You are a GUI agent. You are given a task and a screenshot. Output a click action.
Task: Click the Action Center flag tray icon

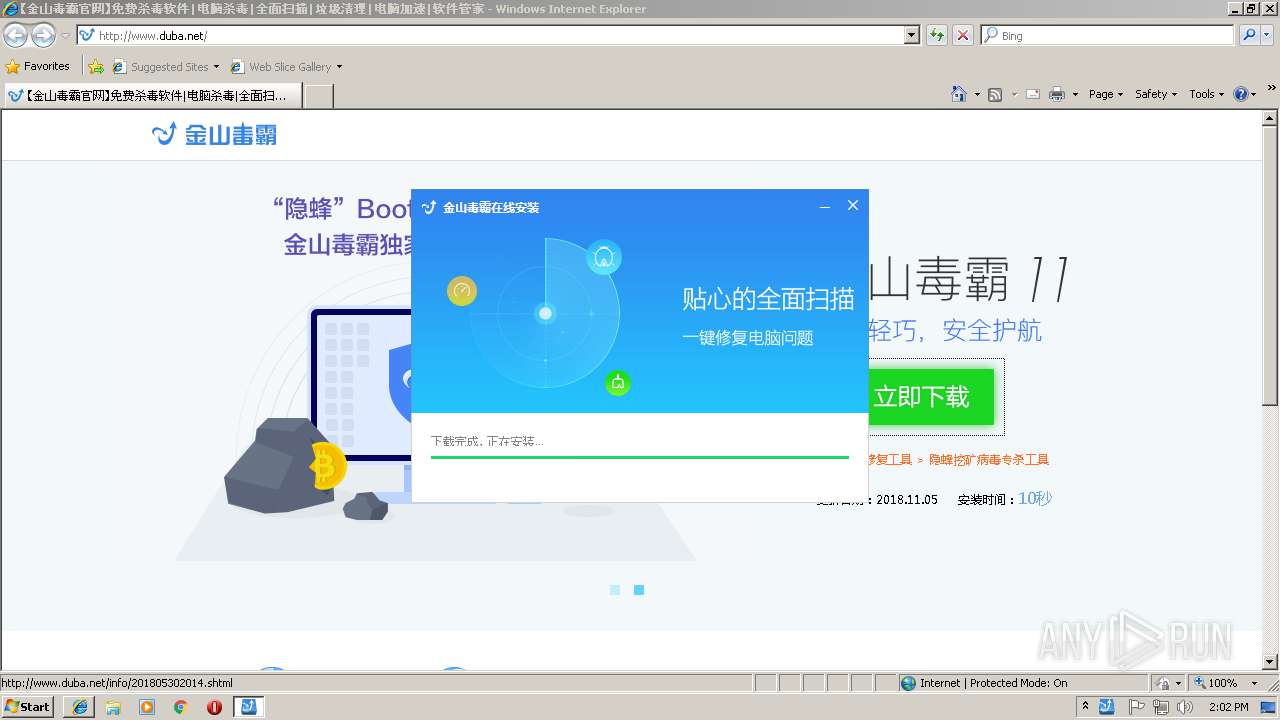(x=1137, y=707)
